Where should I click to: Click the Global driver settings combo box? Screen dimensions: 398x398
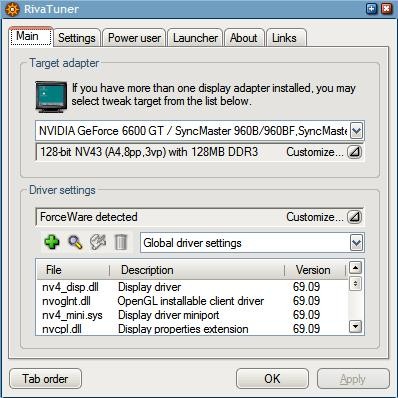(x=252, y=243)
